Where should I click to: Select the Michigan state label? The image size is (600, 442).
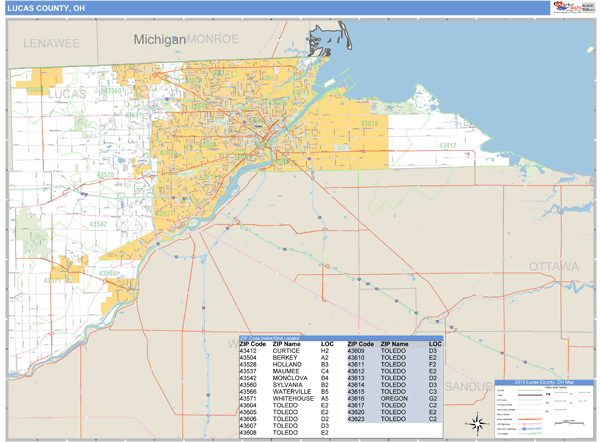160,40
